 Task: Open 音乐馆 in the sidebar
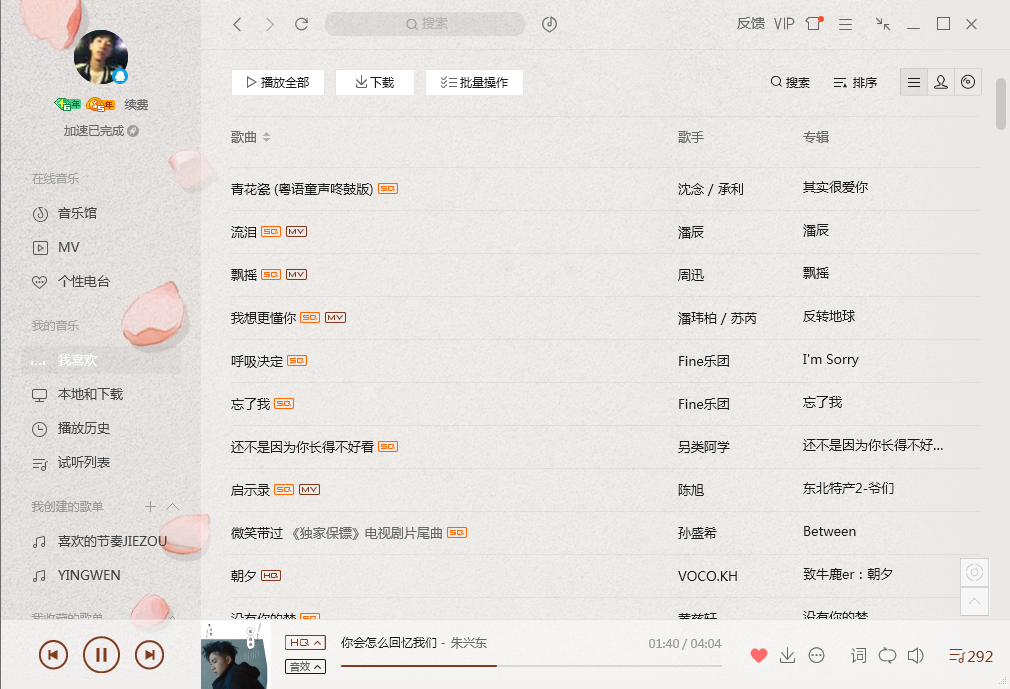(77, 213)
